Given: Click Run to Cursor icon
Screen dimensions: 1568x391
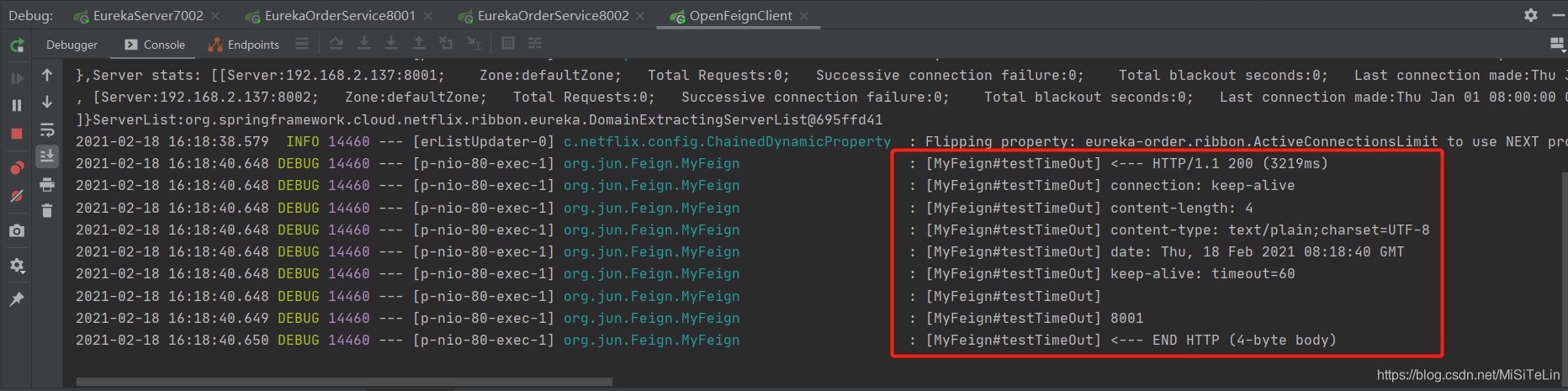Looking at the screenshot, I should (x=474, y=44).
